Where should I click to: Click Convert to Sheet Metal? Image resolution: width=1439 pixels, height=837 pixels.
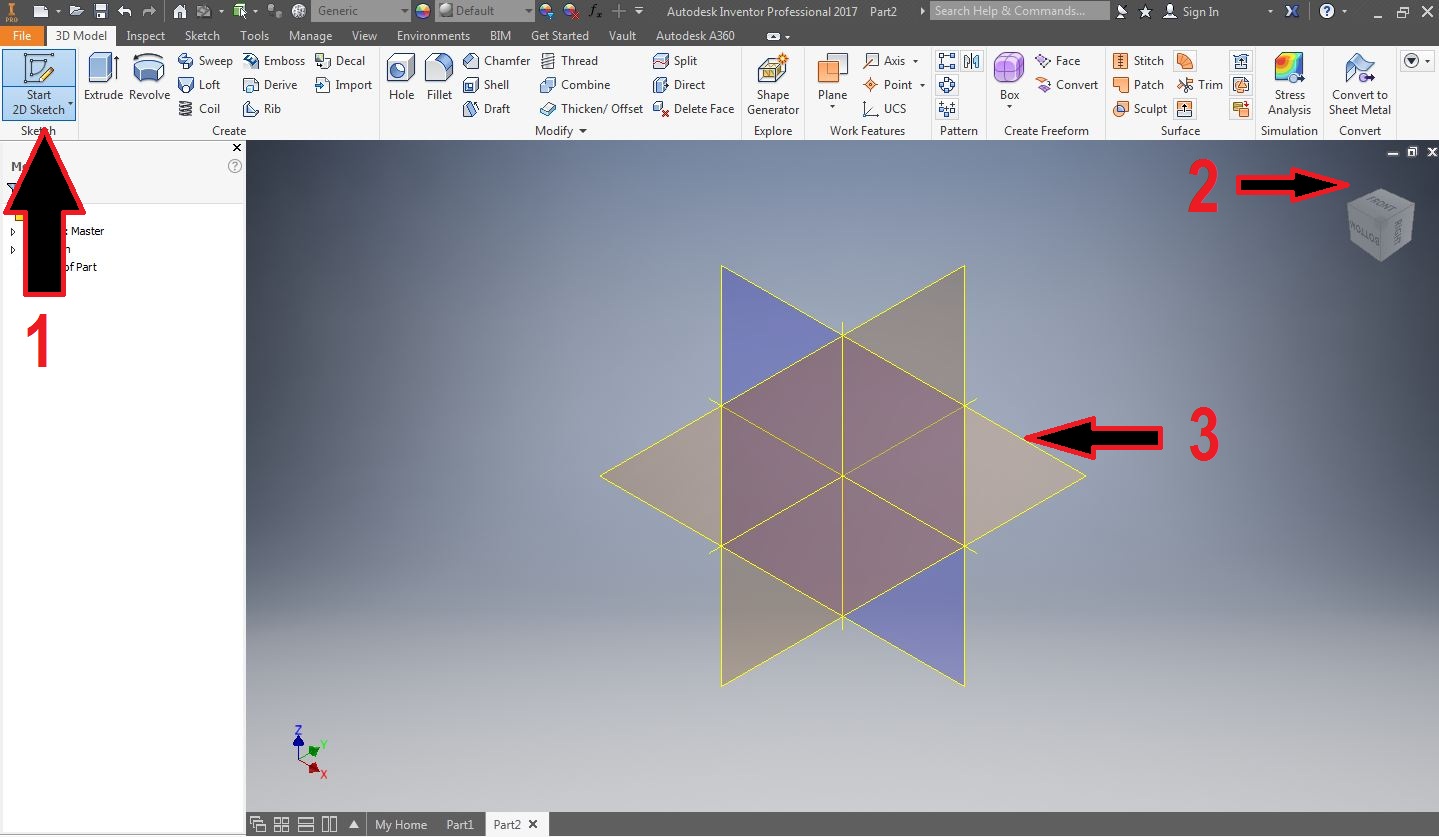click(1358, 85)
